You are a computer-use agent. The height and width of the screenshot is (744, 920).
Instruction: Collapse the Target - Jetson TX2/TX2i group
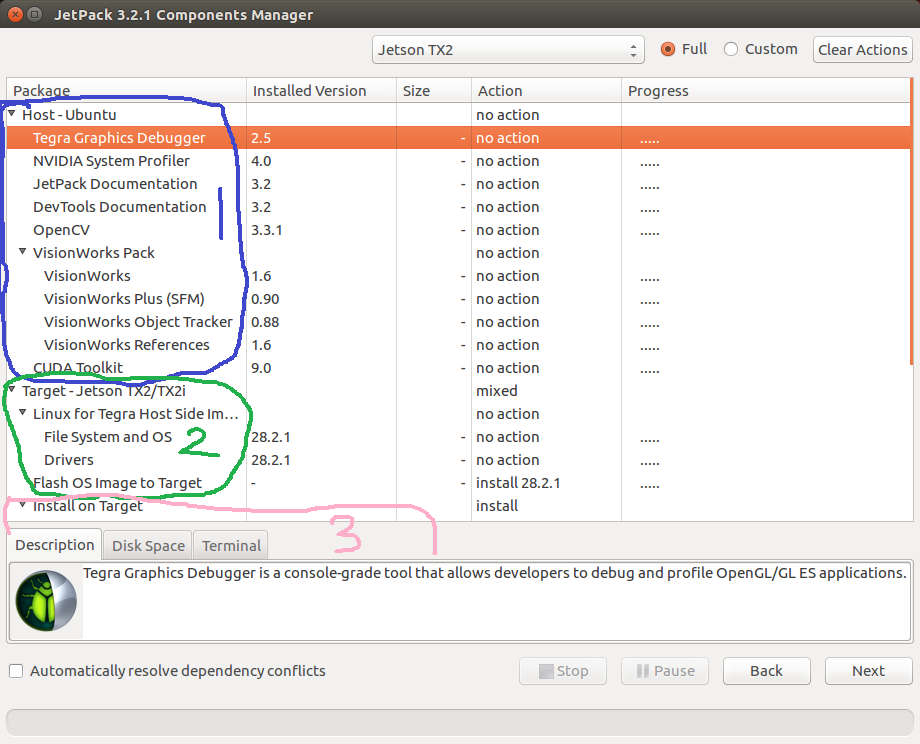(x=12, y=390)
